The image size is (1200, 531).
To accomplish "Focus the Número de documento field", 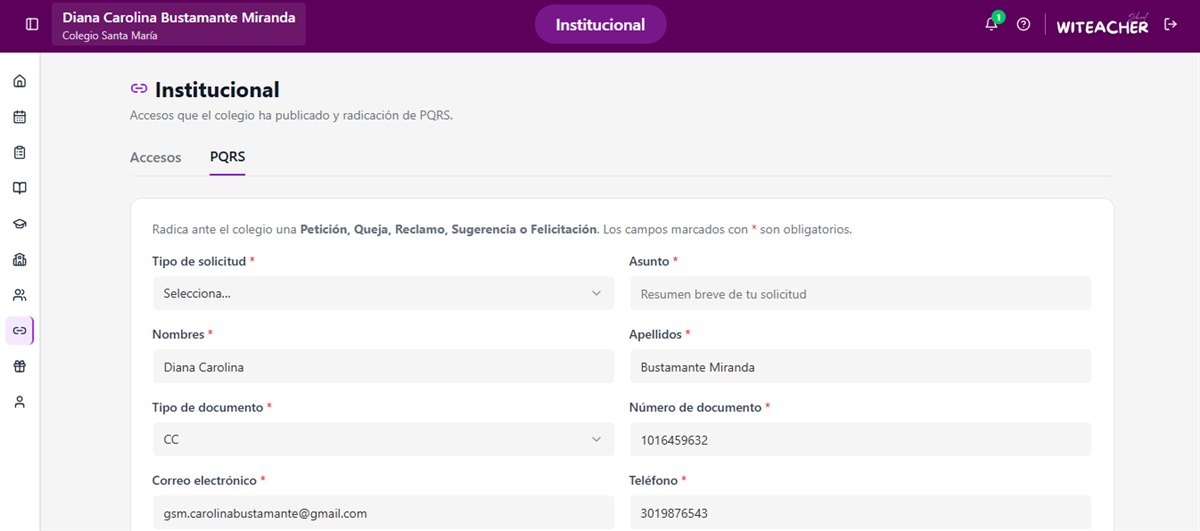I will (x=860, y=439).
